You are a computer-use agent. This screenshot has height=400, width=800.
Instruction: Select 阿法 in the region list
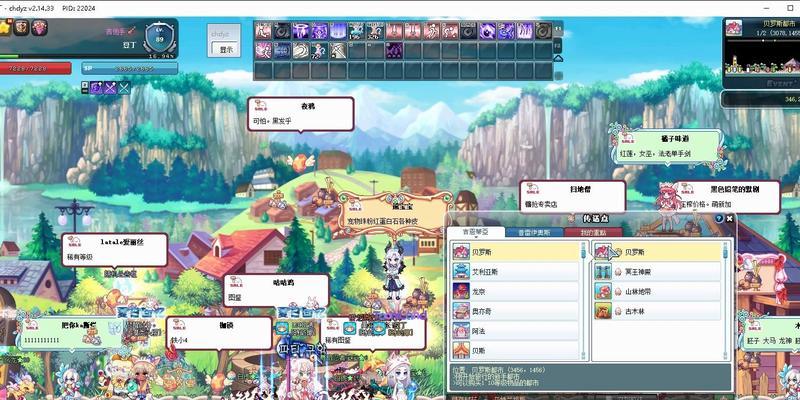[515, 330]
